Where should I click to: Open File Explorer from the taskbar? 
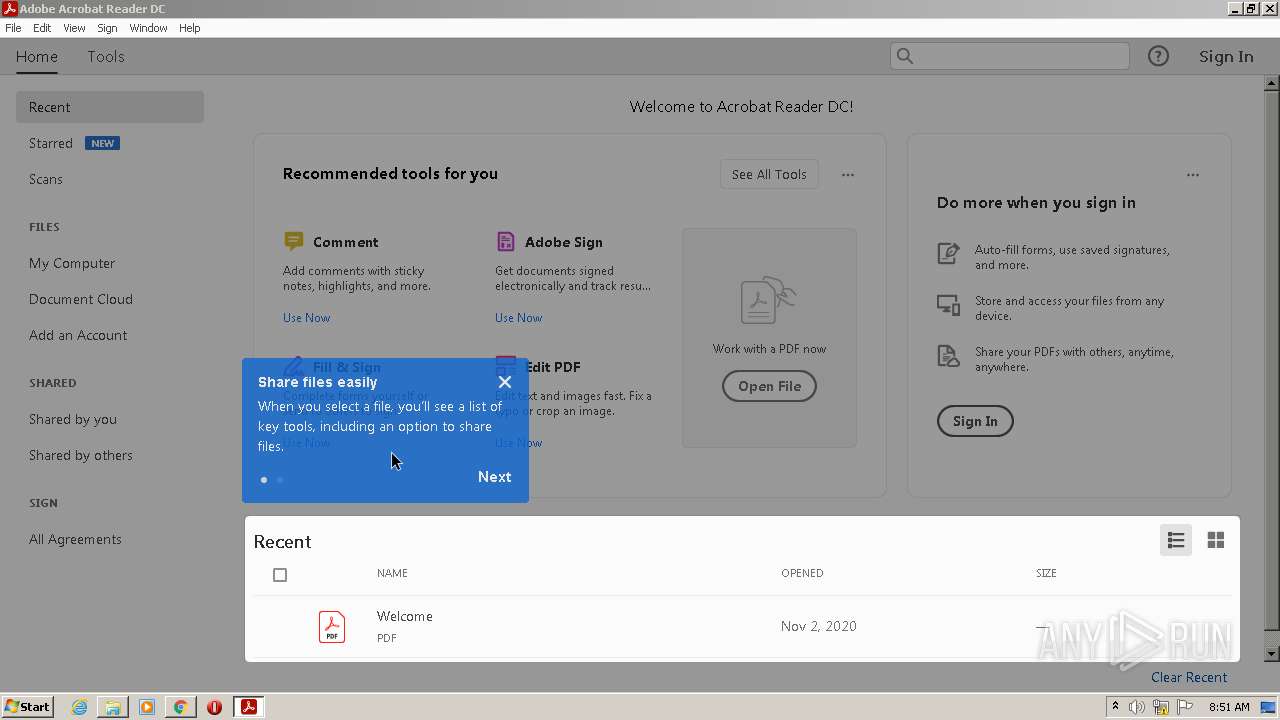click(x=113, y=707)
